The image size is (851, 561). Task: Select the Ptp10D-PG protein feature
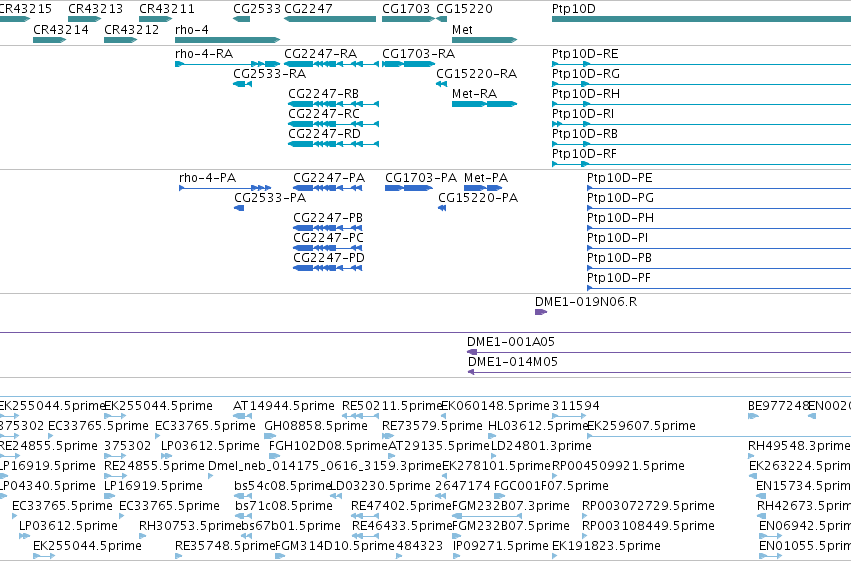coord(719,208)
